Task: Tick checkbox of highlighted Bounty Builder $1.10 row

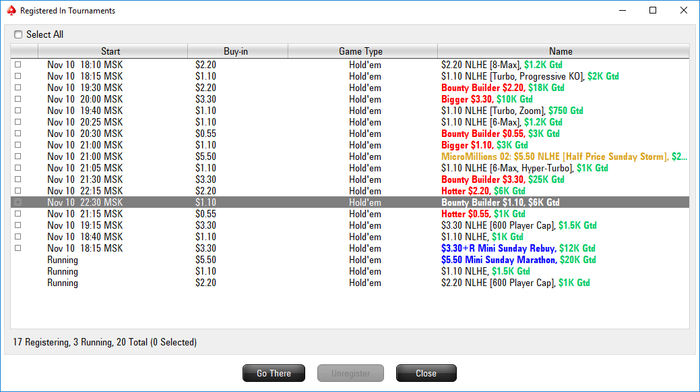Action: coord(18,202)
